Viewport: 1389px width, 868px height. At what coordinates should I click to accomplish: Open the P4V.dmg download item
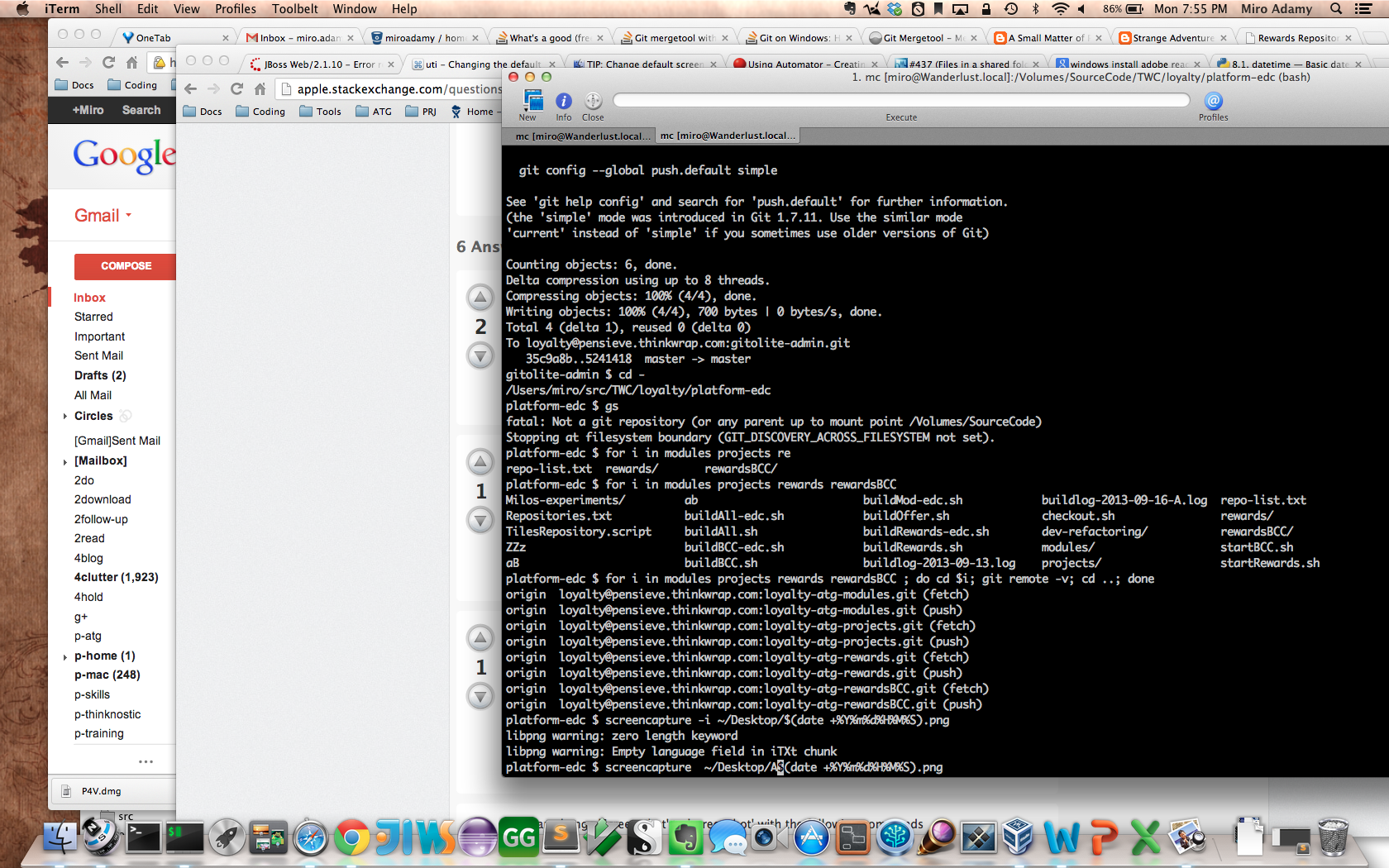(x=101, y=791)
